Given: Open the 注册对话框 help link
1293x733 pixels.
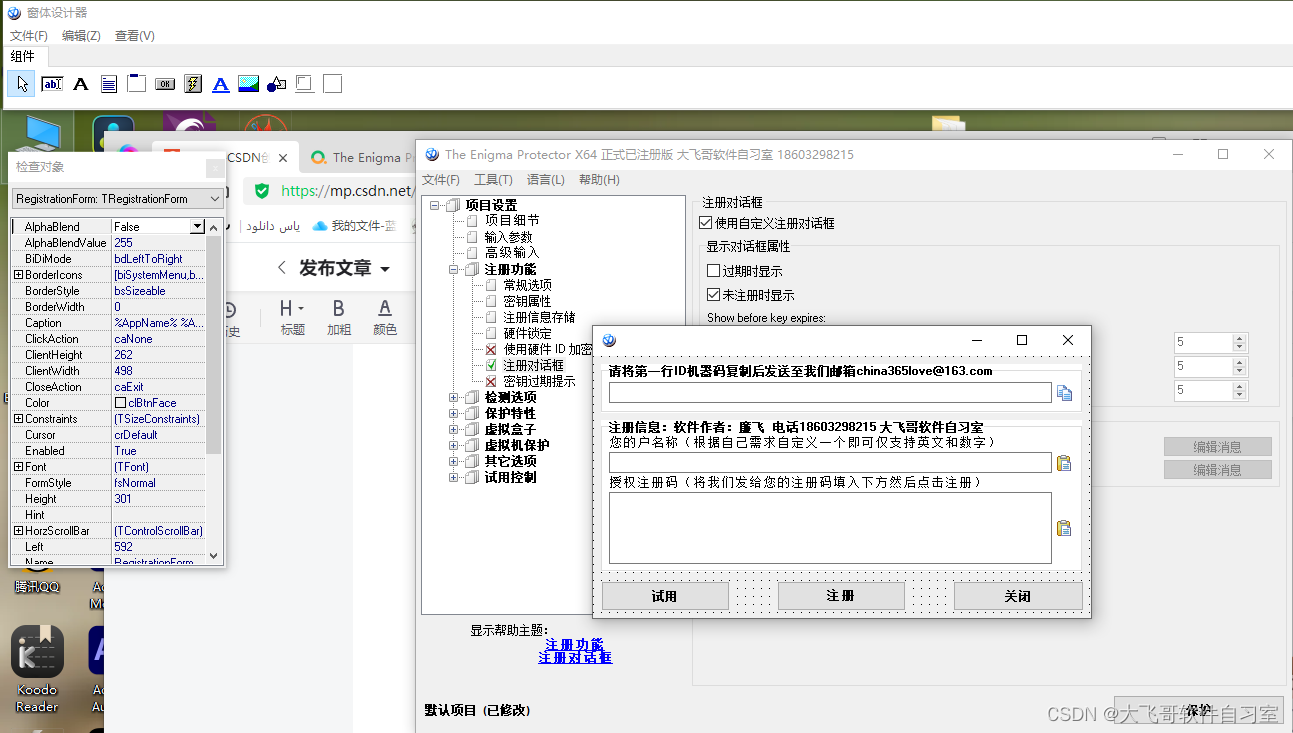Looking at the screenshot, I should click(x=575, y=658).
